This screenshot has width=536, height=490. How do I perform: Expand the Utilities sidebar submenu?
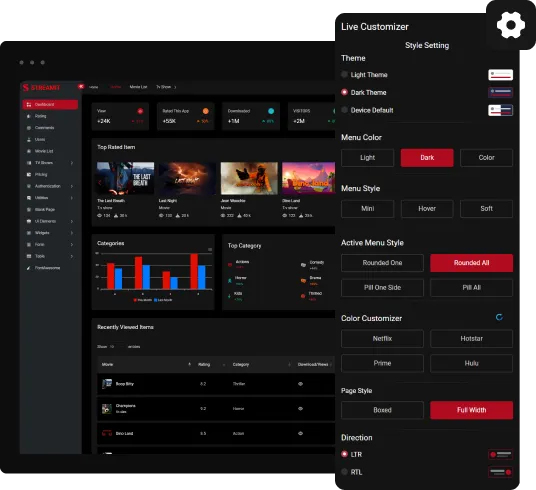(72, 198)
